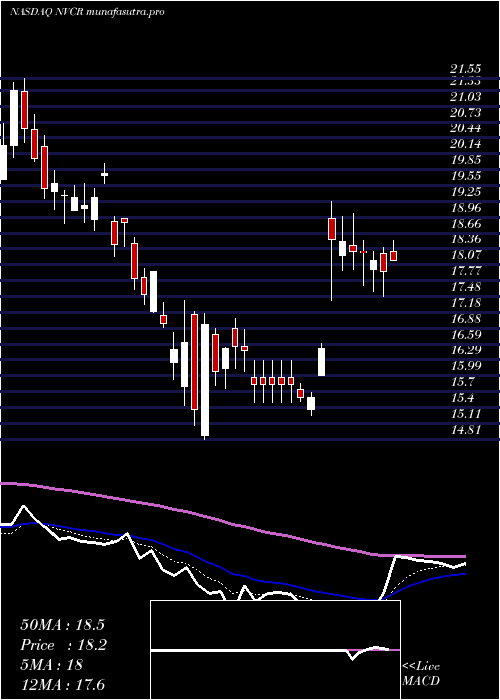Click the 12MA : 17.6 readout

62,684
